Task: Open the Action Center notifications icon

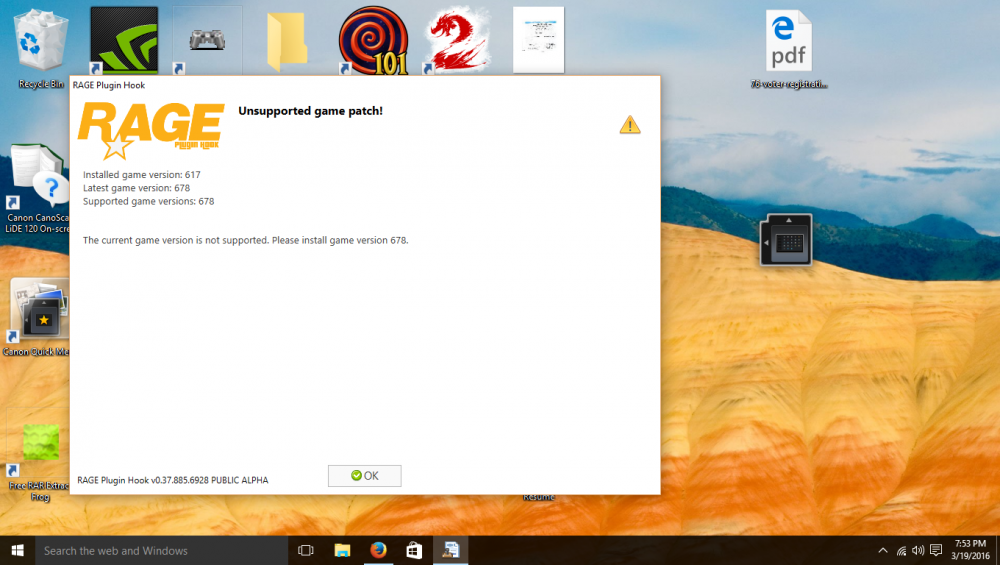Action: coord(936,550)
